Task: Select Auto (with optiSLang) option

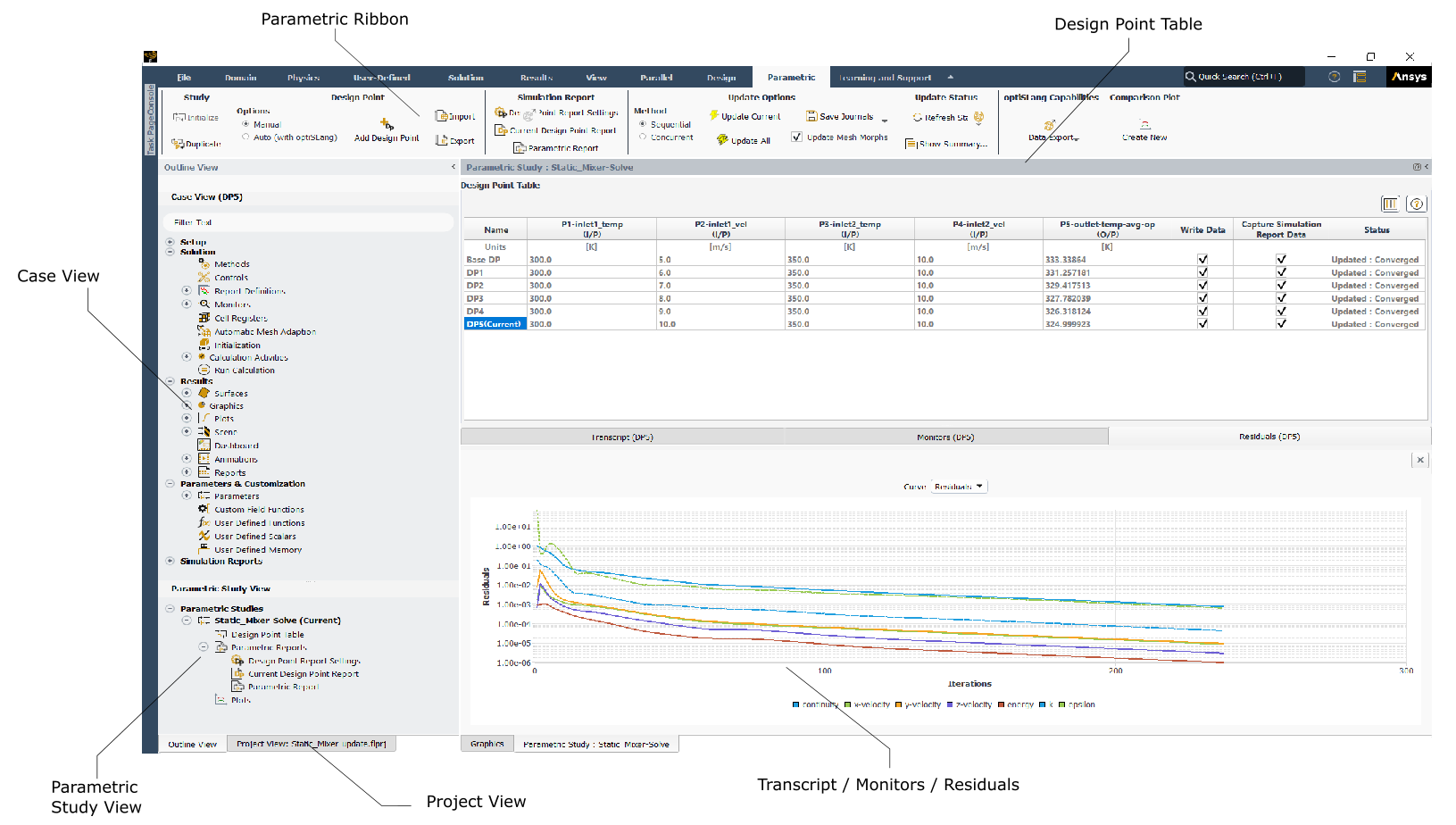Action: point(245,137)
